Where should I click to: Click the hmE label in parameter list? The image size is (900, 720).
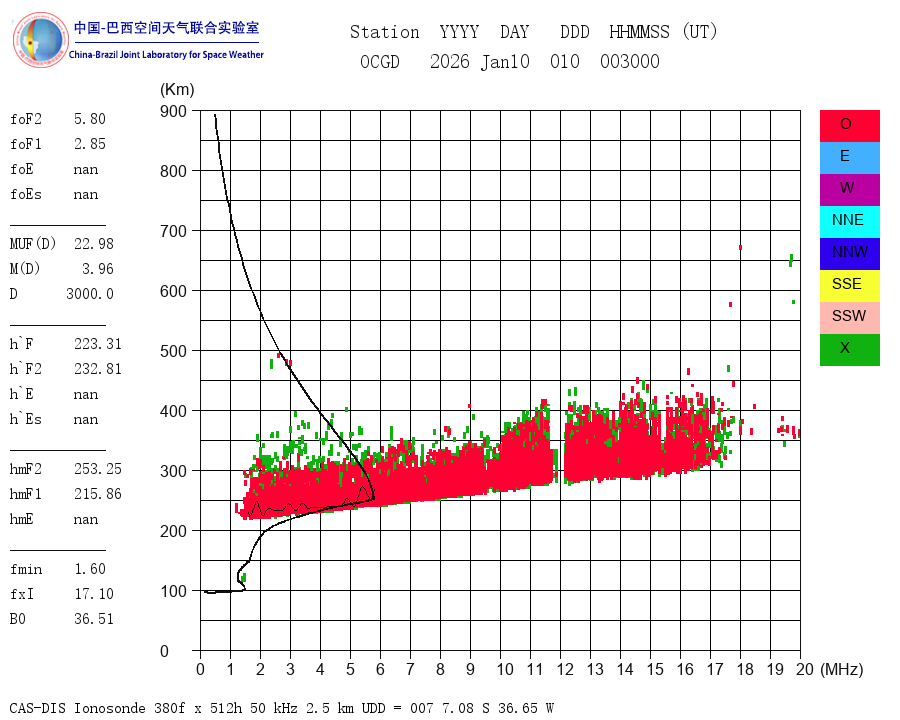click(x=22, y=519)
